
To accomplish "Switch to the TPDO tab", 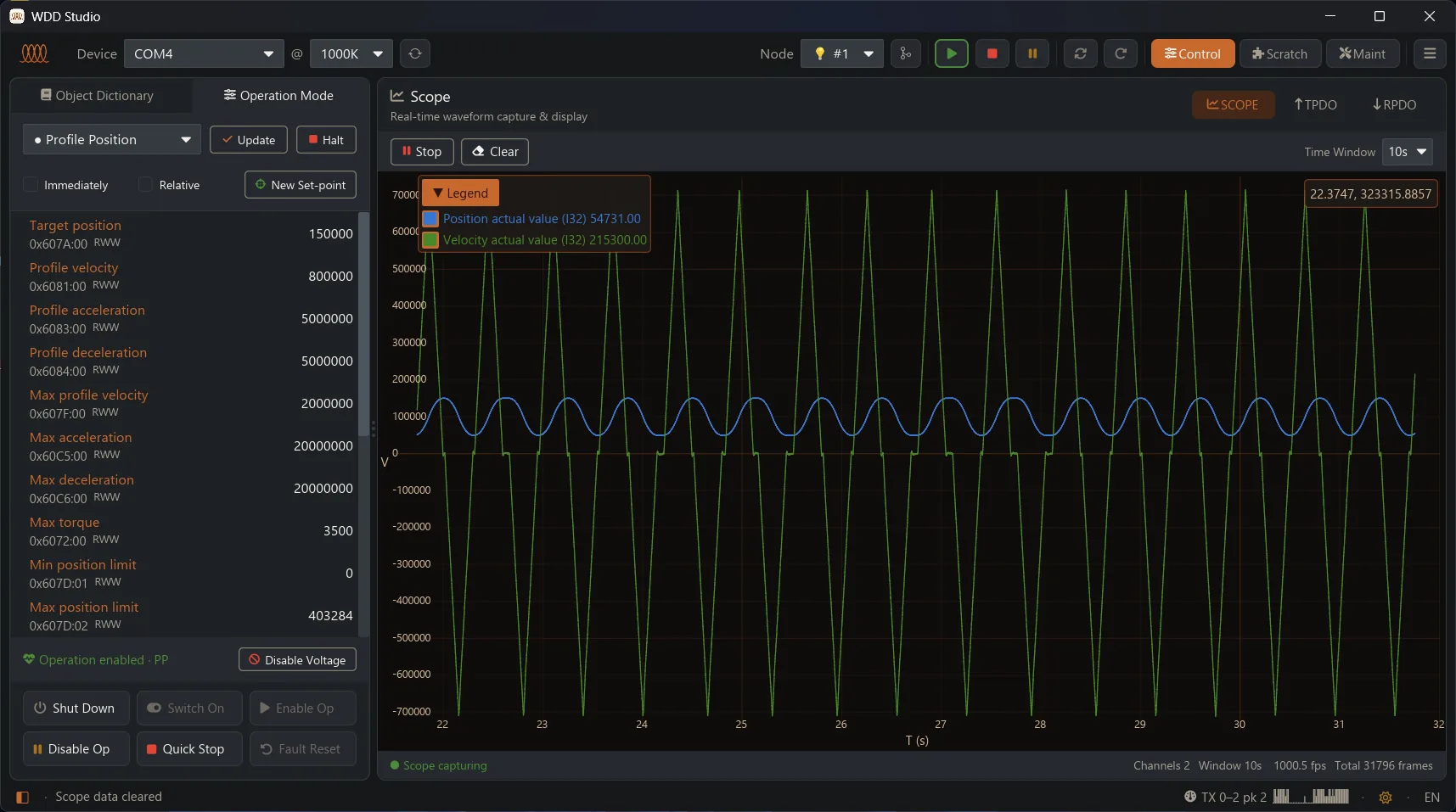I will [1315, 104].
